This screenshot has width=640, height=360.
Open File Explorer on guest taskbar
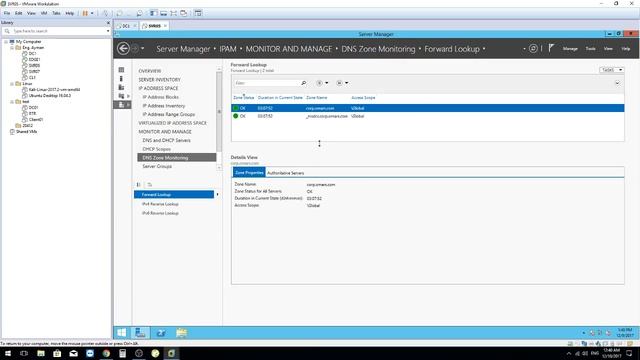(x=181, y=333)
